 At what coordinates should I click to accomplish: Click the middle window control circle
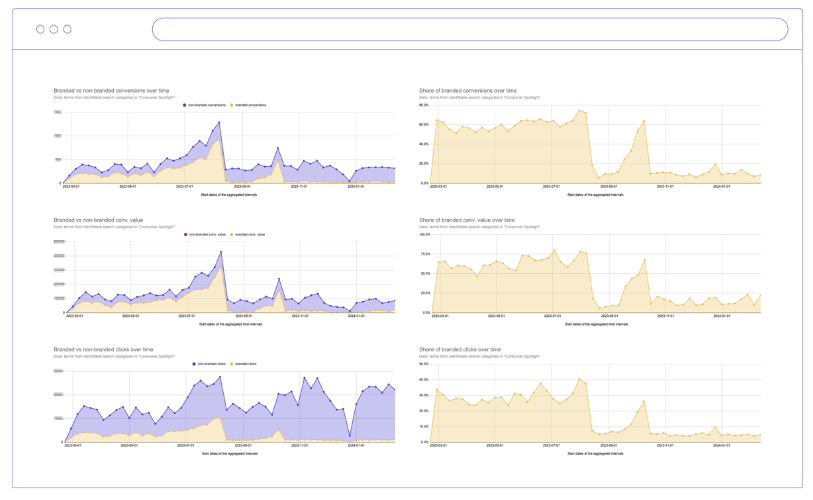tap(54, 29)
